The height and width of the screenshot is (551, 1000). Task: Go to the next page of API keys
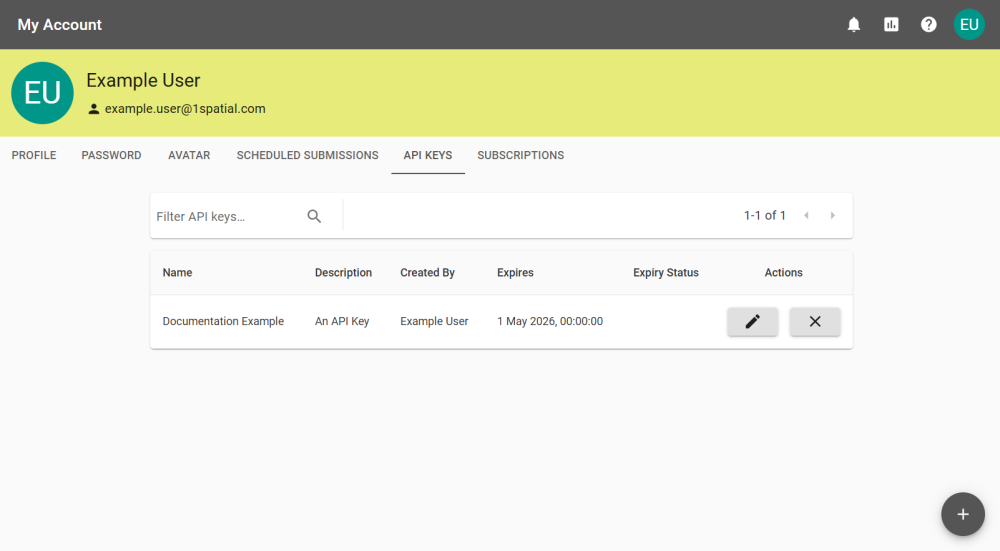tap(832, 216)
